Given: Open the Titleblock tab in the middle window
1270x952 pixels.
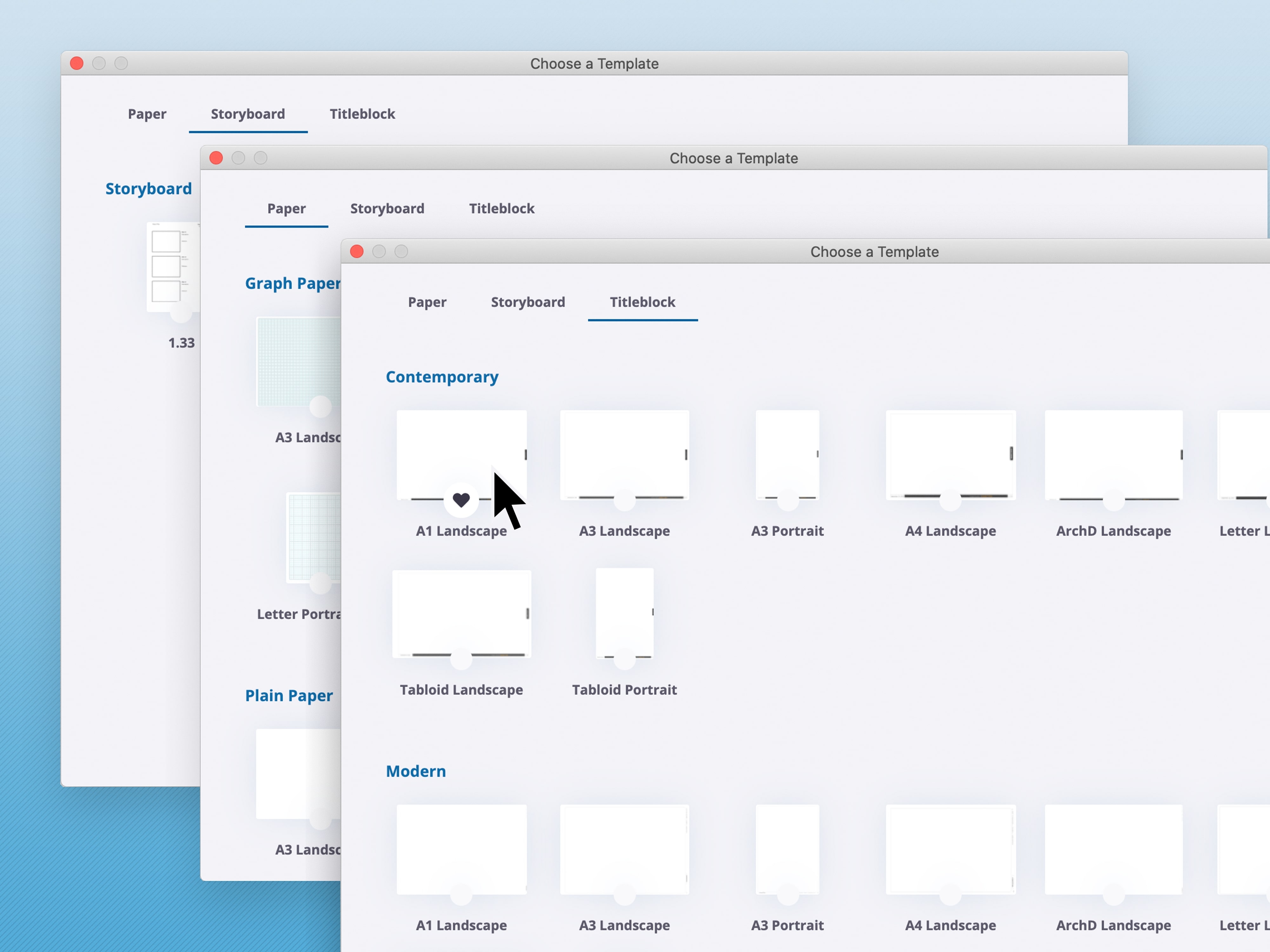Looking at the screenshot, I should 501,208.
